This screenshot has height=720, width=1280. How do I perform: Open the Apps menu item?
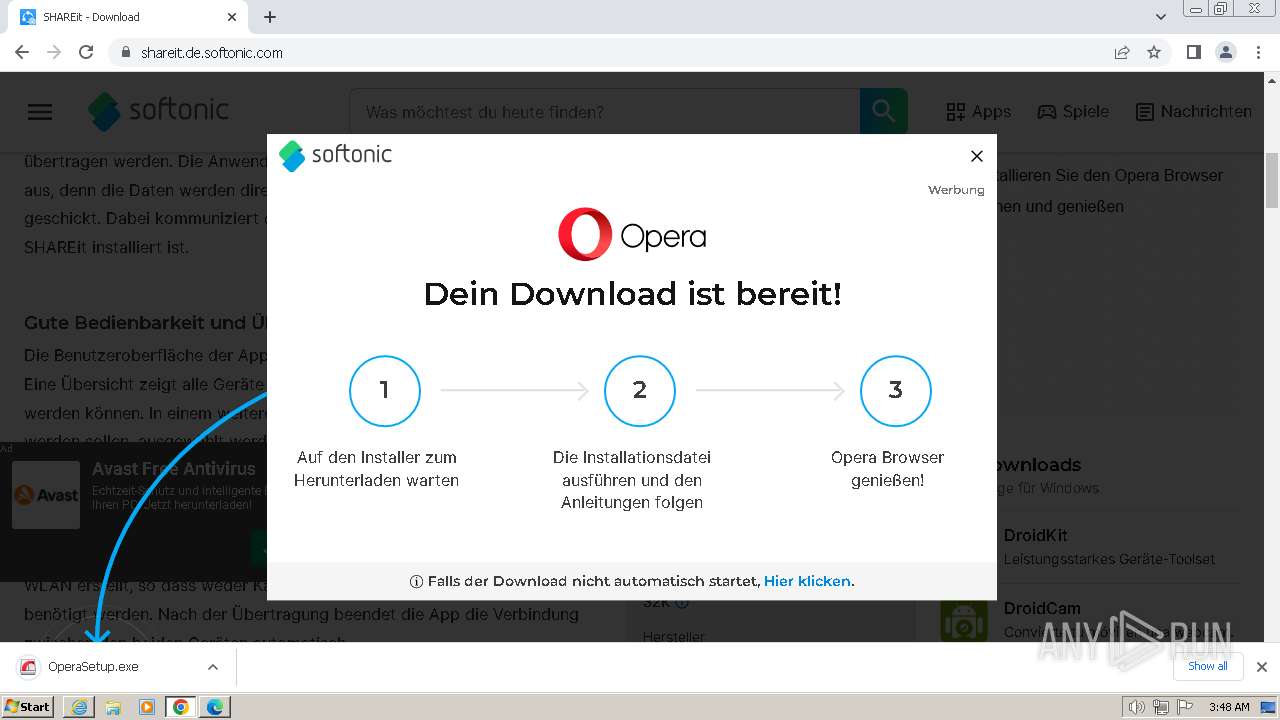[x=979, y=112]
